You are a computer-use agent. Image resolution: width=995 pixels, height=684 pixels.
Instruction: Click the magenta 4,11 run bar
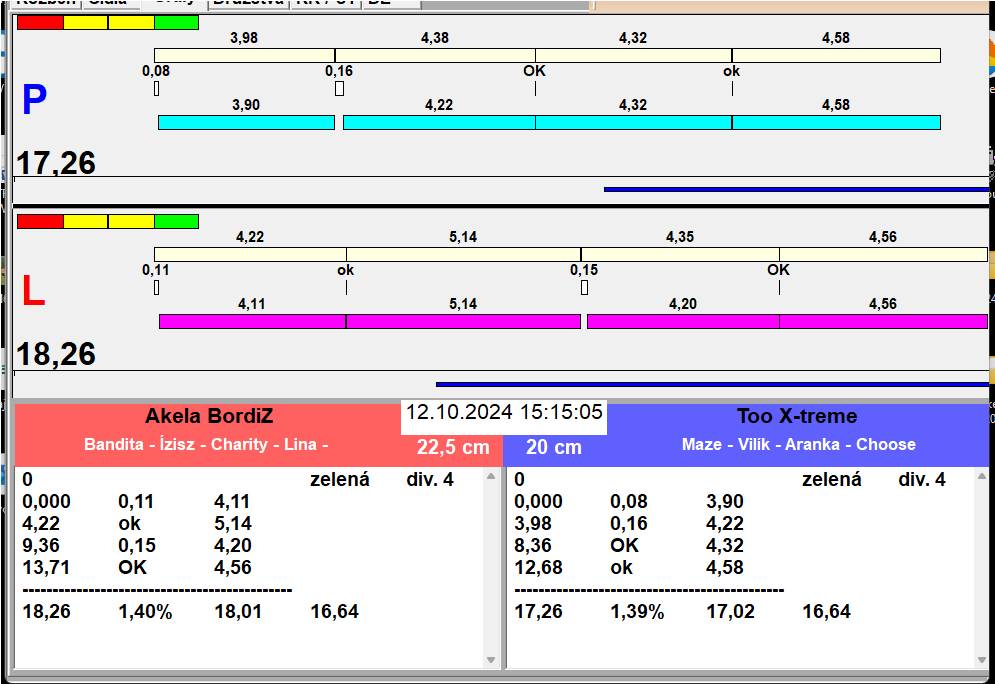coord(252,321)
